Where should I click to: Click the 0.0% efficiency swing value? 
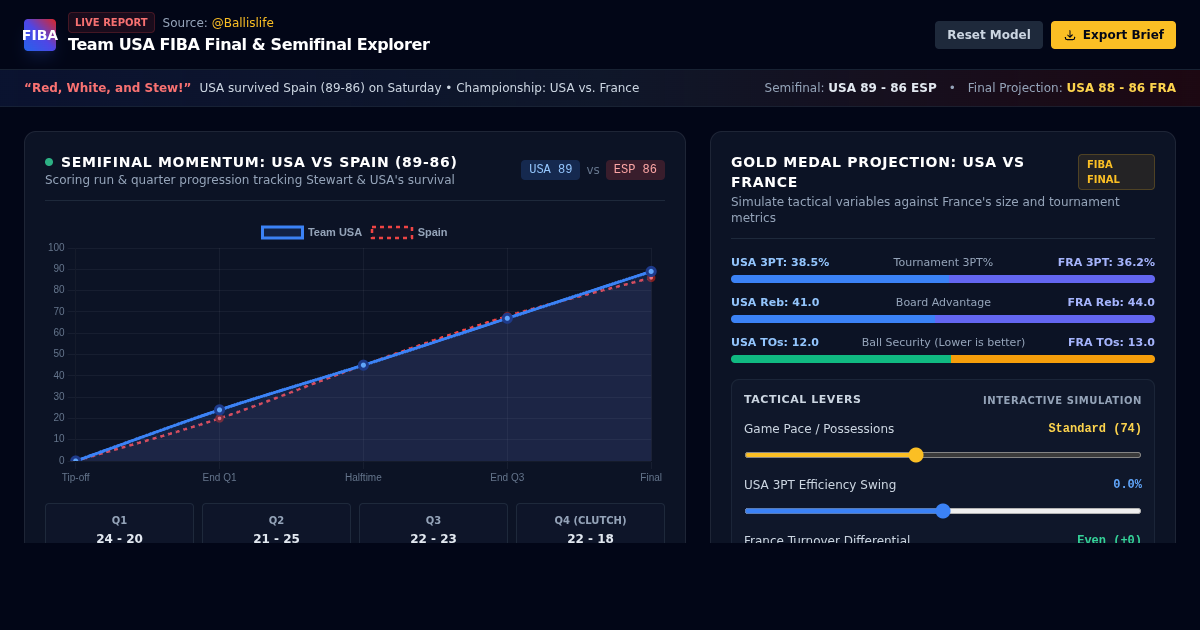point(1128,485)
